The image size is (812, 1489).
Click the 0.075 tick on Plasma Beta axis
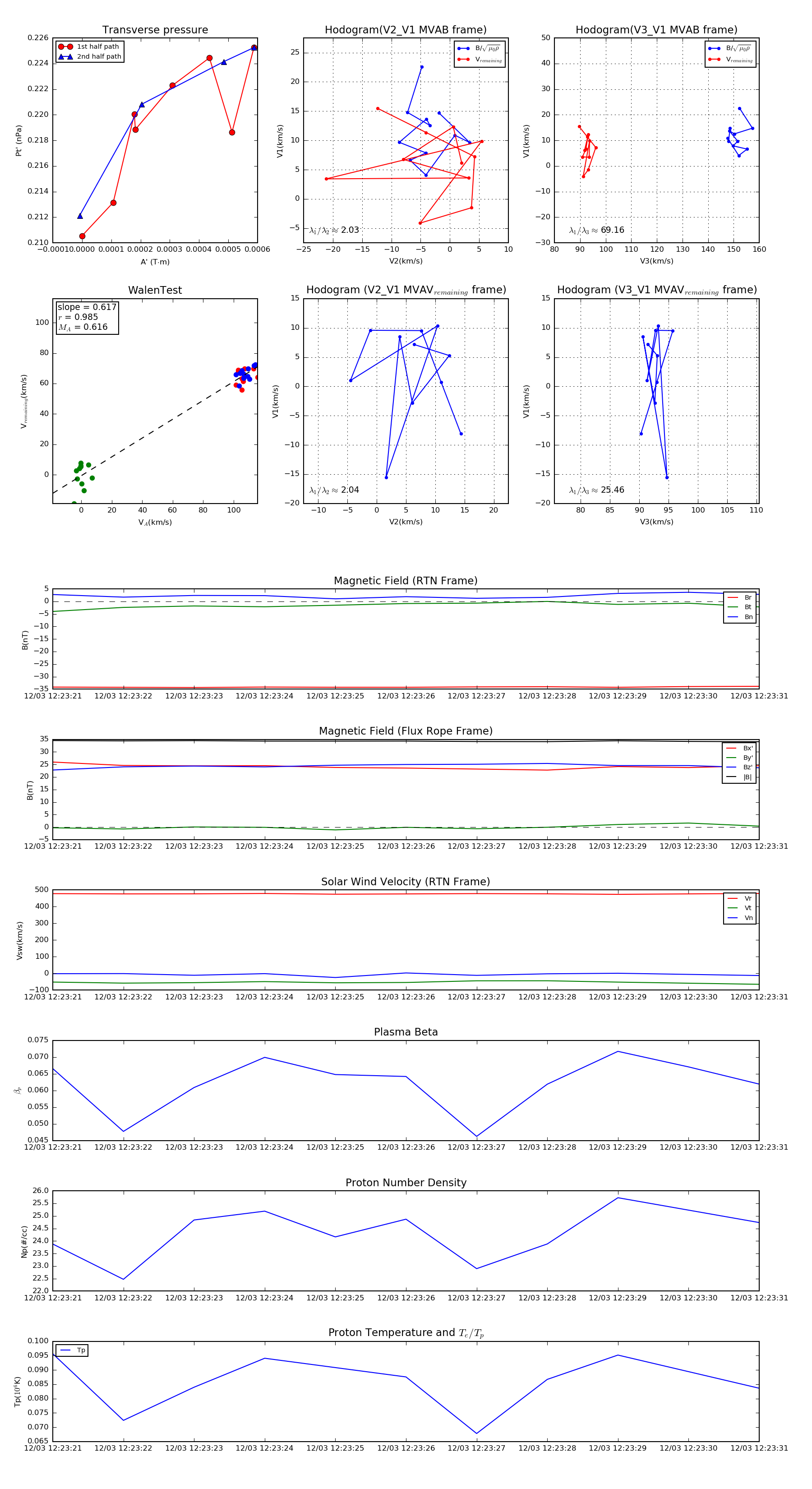[x=38, y=1040]
